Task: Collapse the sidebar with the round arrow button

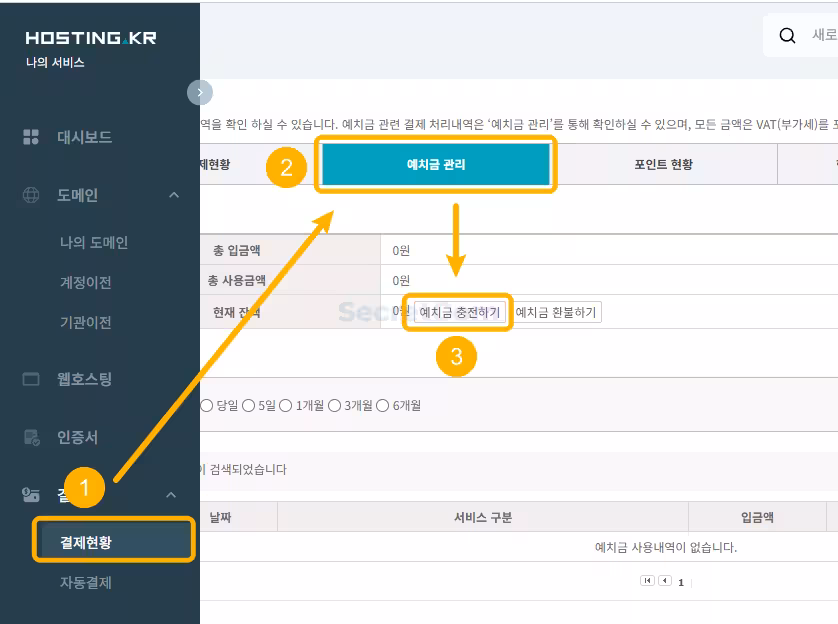Action: click(200, 92)
